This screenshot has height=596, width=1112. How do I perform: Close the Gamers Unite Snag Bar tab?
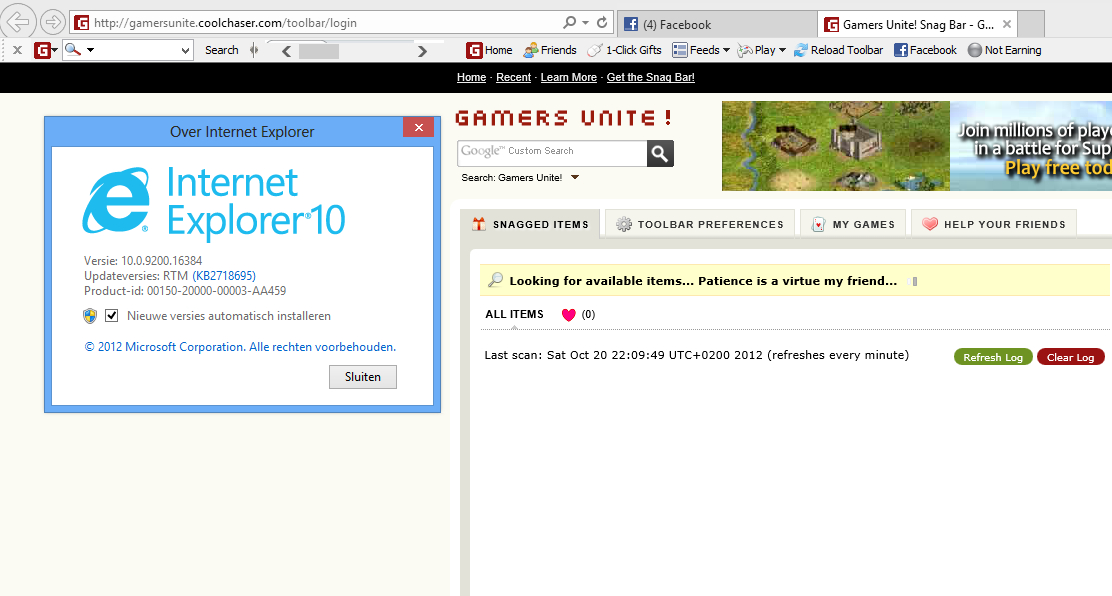(1006, 25)
